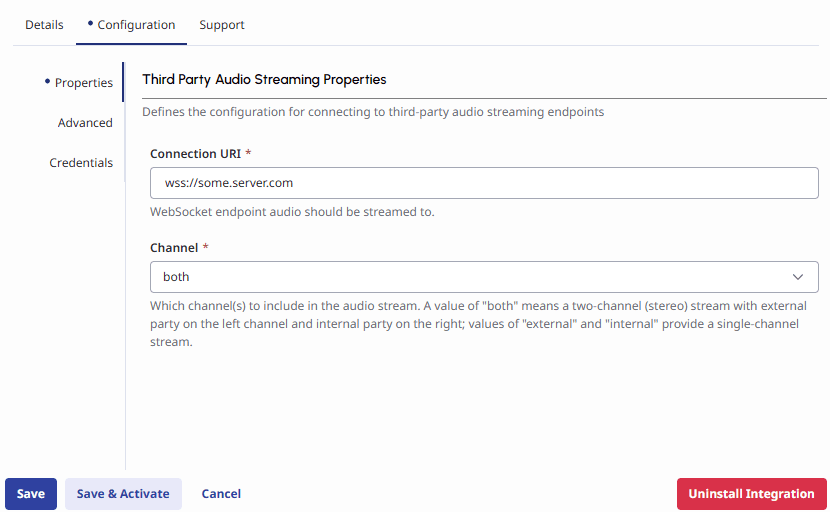The height and width of the screenshot is (512, 830).
Task: Open the Channel combo box showing 'both'
Action: 470,277
